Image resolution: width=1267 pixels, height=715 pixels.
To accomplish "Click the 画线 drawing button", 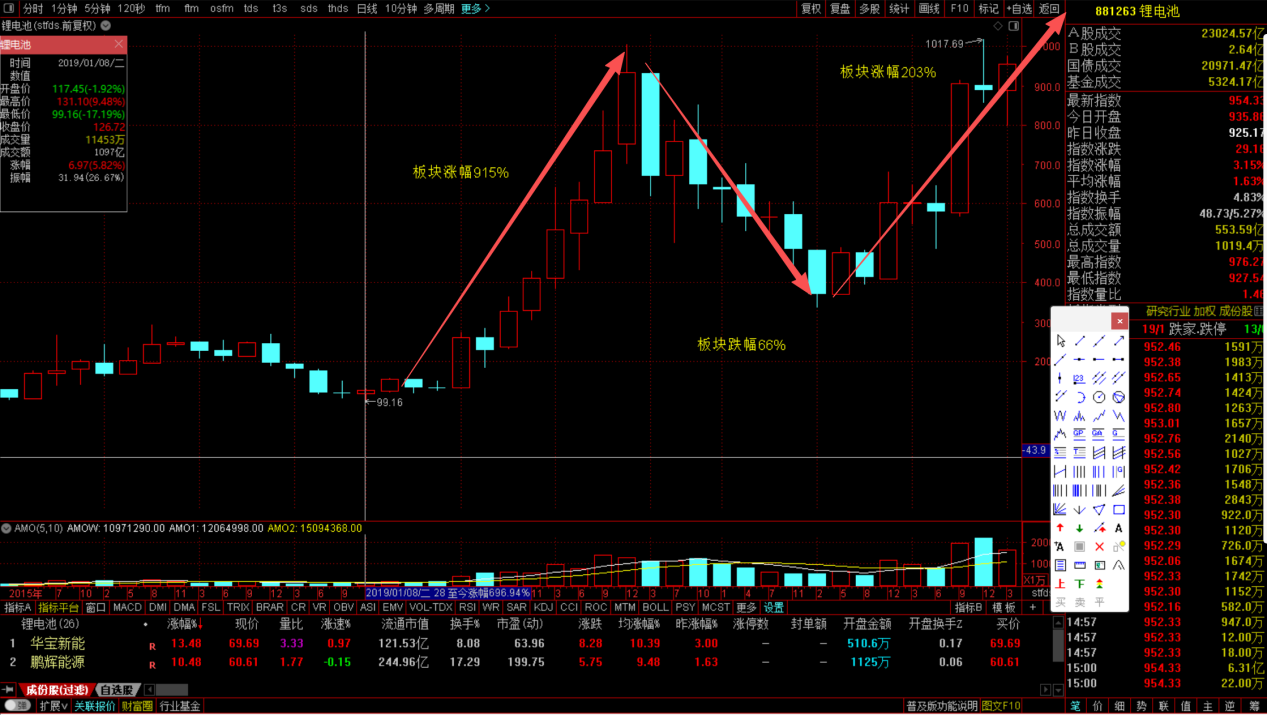I will pyautogui.click(x=929, y=8).
